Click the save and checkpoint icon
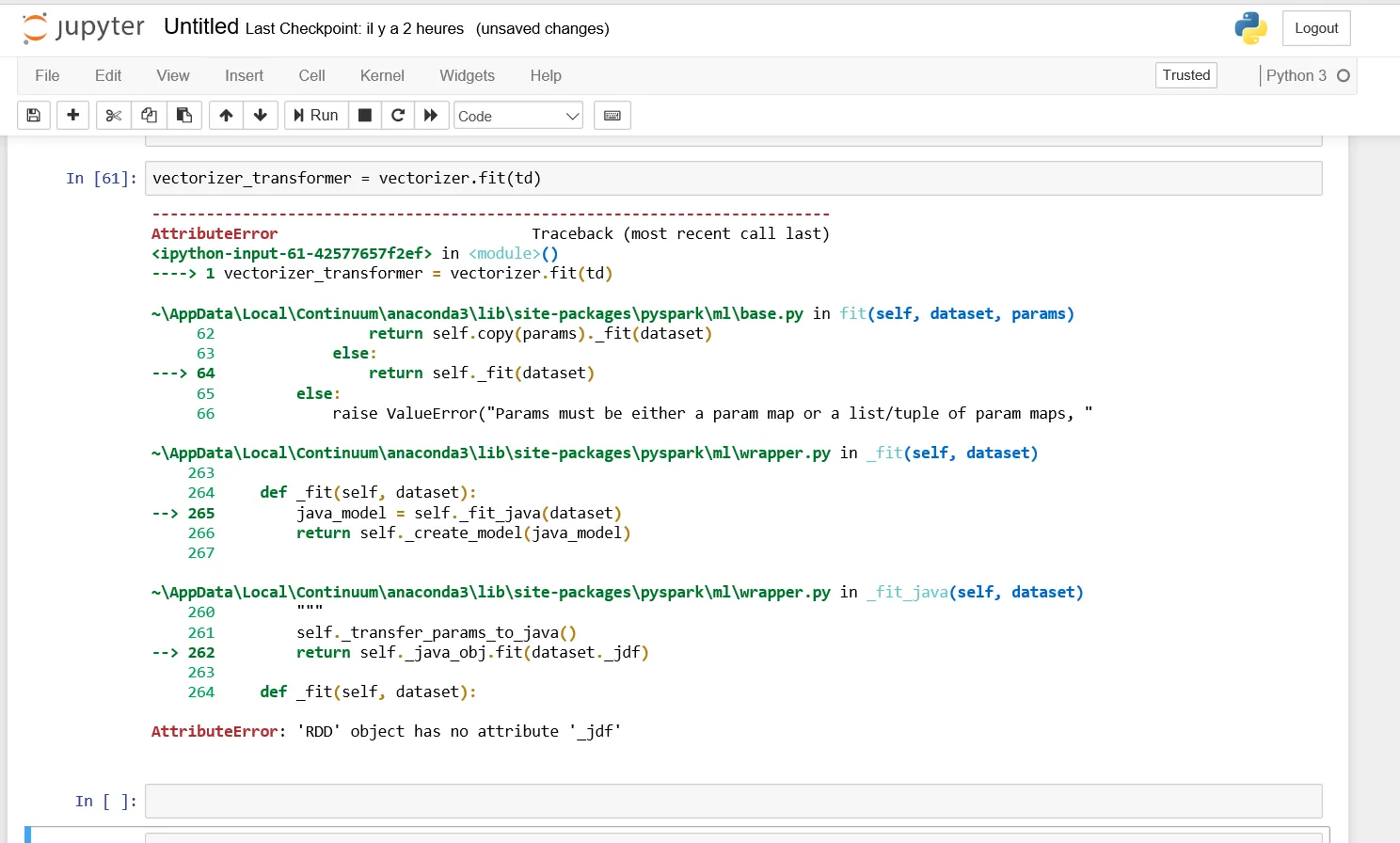Screen dimensions: 1400x843 pos(34,115)
